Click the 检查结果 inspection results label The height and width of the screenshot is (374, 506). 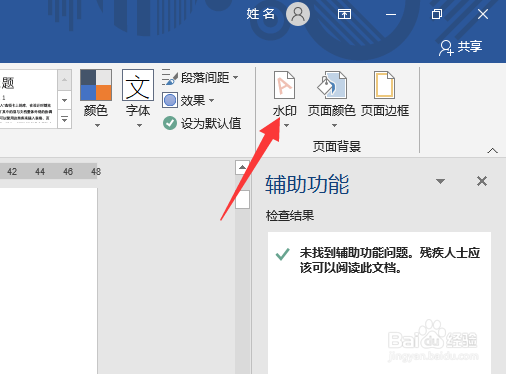tap(290, 215)
